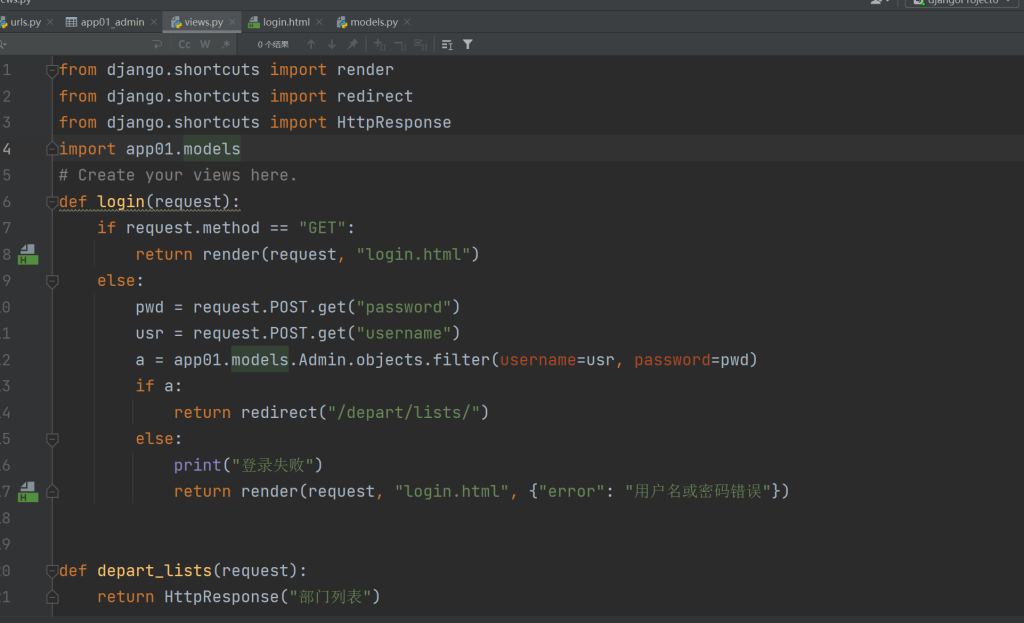Go to previous occurrence with up arrow
The height and width of the screenshot is (623, 1024).
tap(311, 44)
